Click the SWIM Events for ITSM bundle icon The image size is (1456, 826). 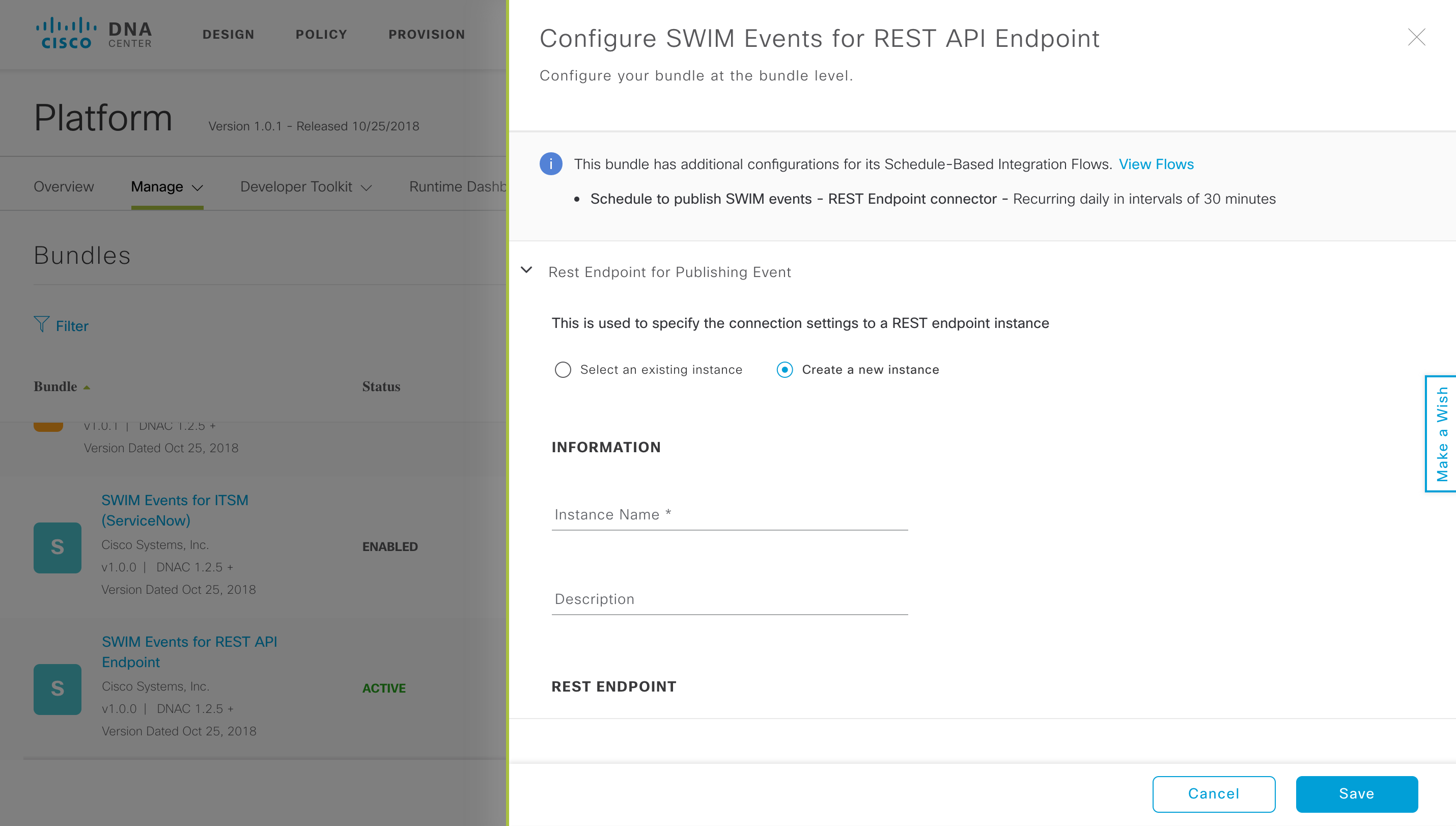(x=57, y=547)
